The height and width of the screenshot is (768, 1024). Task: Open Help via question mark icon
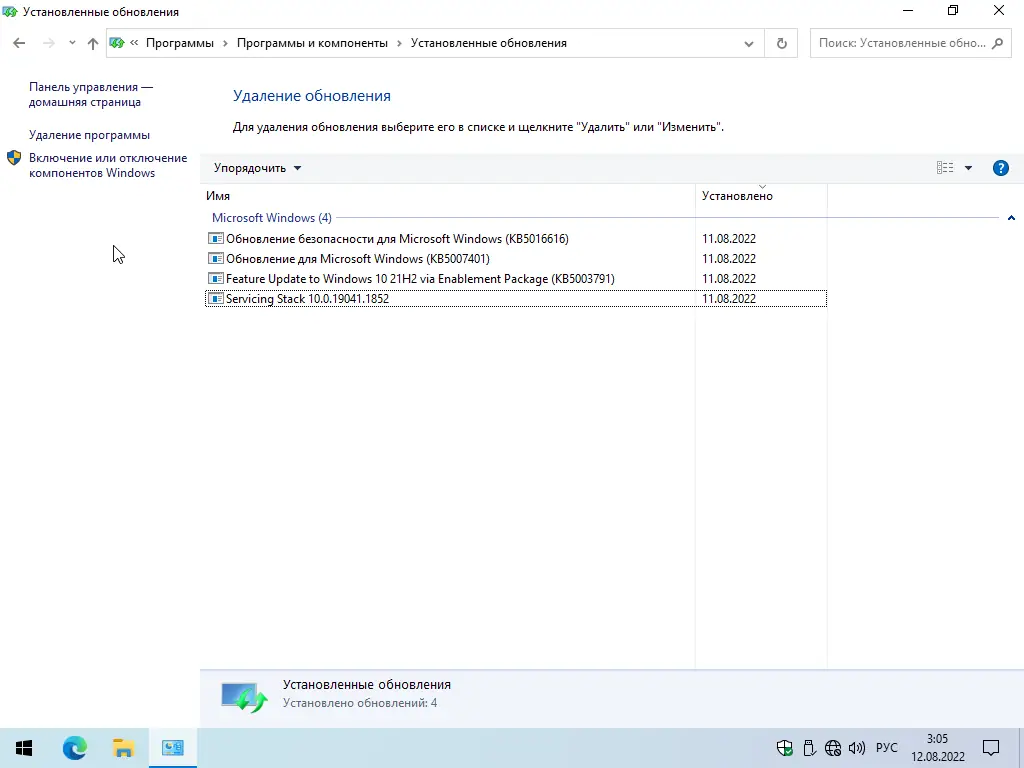coord(1000,168)
